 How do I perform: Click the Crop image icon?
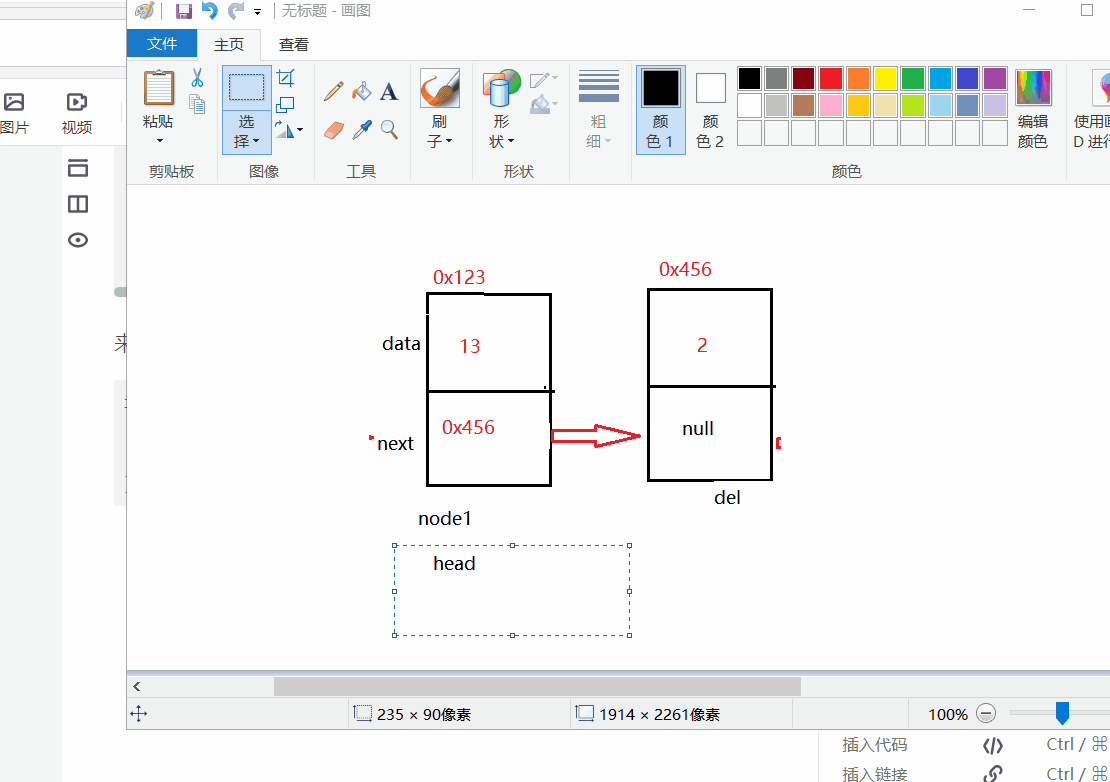285,77
